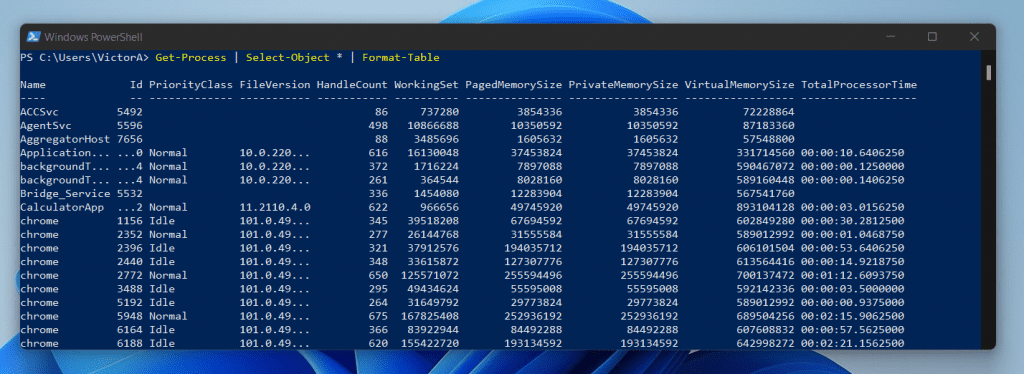Click the AggregatorHost process name
Image resolution: width=1024 pixels, height=374 pixels.
tap(65, 139)
